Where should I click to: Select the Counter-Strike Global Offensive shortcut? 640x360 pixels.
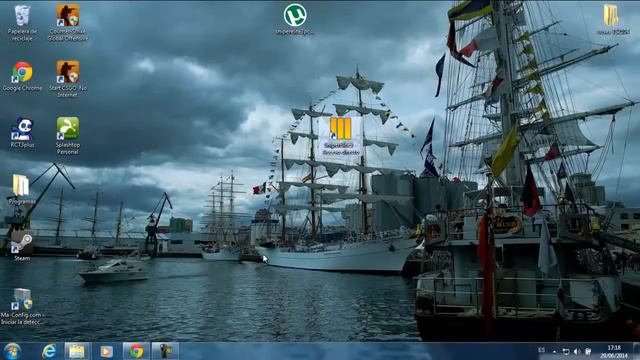68,22
